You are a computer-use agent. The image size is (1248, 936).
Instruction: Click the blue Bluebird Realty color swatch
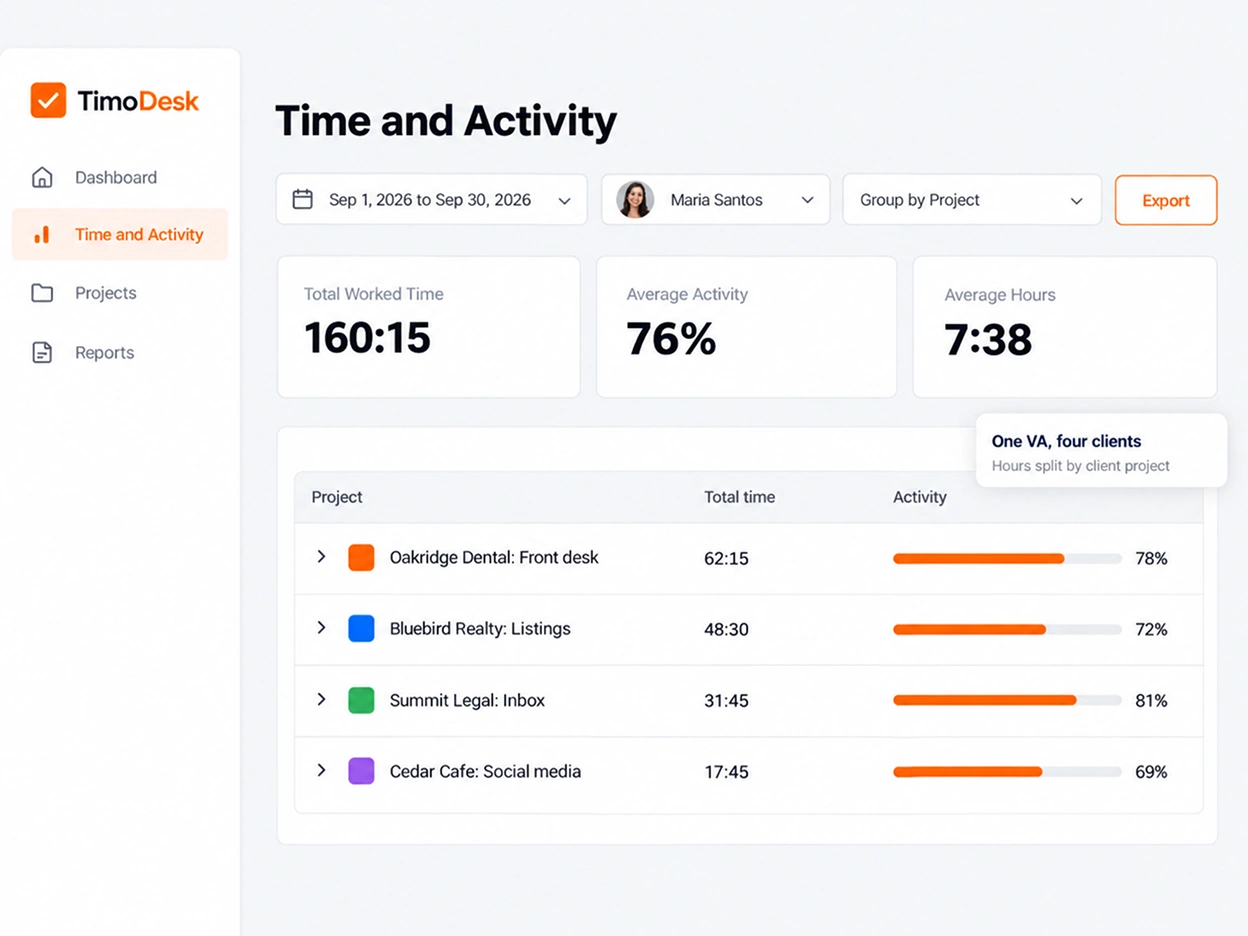pyautogui.click(x=361, y=628)
